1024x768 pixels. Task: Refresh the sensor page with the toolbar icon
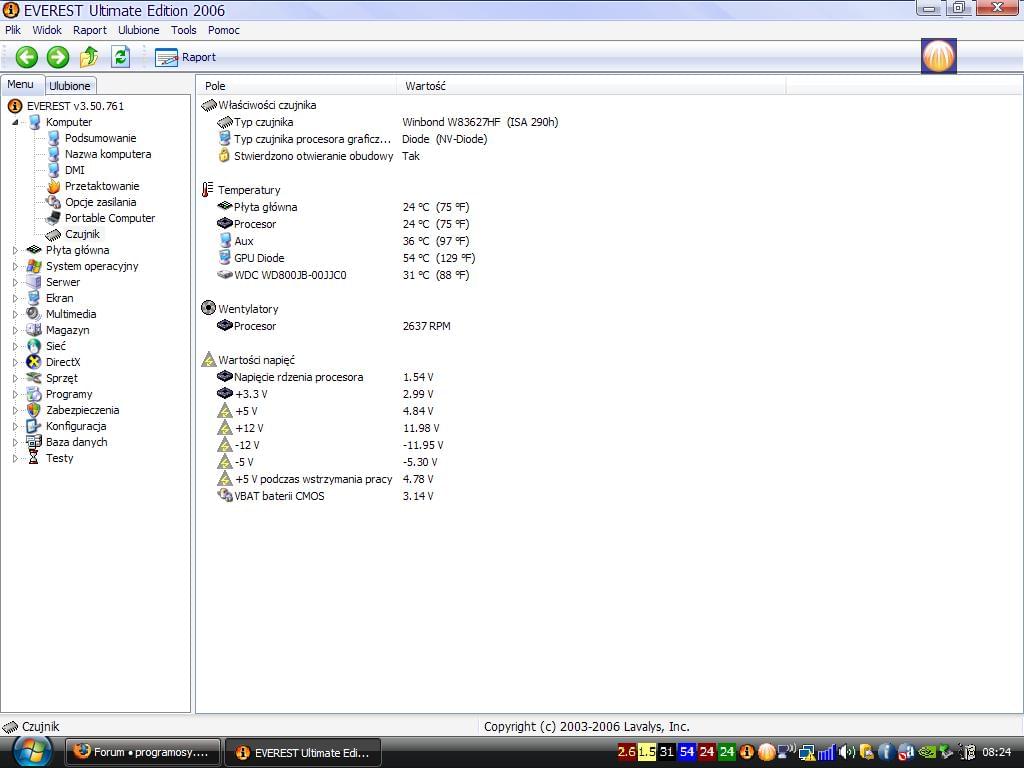121,57
